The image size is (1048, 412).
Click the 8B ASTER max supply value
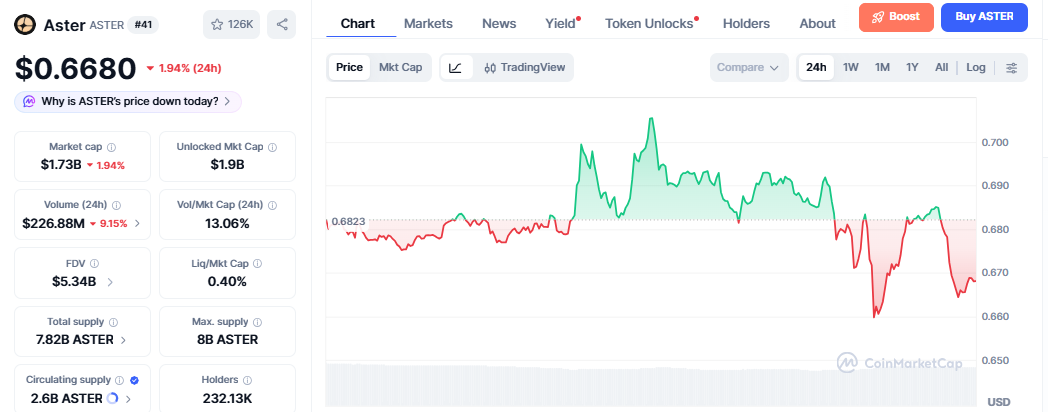coord(227,340)
